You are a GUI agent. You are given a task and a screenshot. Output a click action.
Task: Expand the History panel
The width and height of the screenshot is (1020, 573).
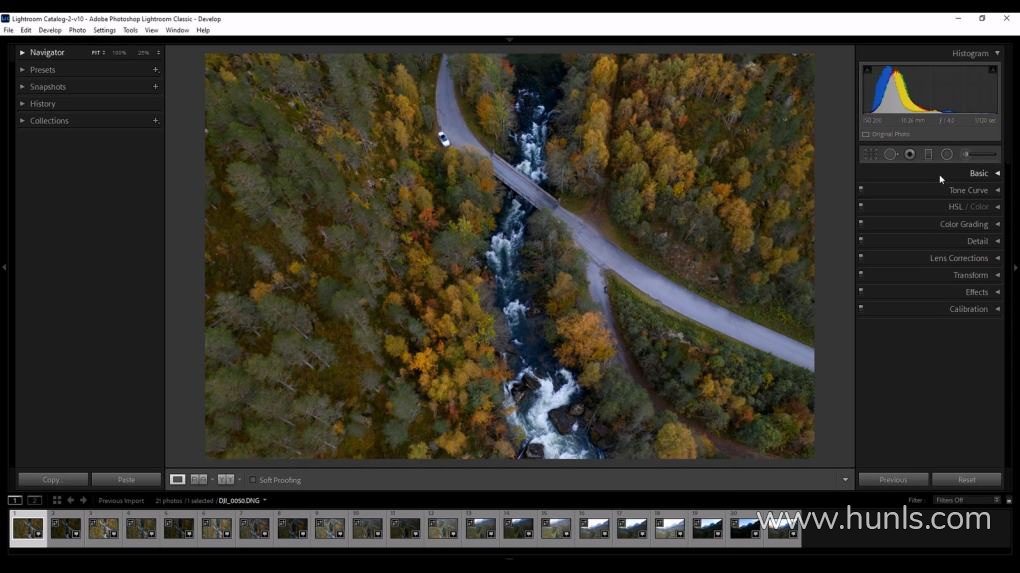pyautogui.click(x=22, y=103)
